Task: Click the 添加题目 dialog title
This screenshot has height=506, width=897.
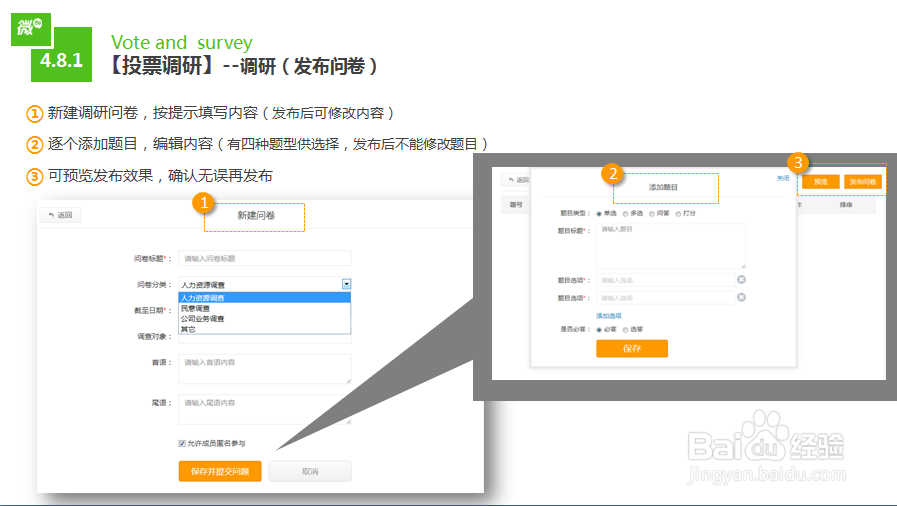Action: click(663, 187)
